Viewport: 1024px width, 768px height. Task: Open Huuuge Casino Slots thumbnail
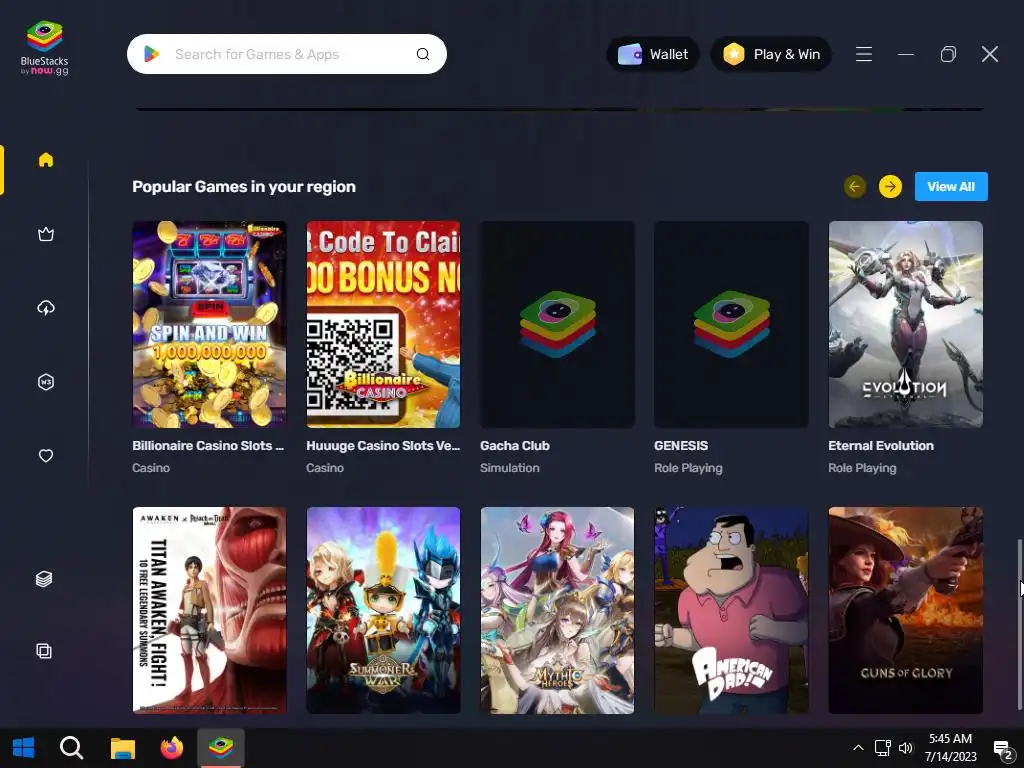coord(383,325)
